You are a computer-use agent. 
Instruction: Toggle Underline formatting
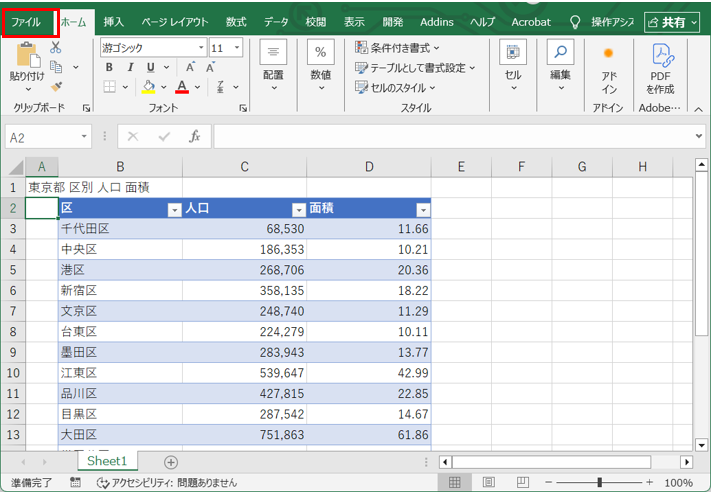click(x=151, y=68)
